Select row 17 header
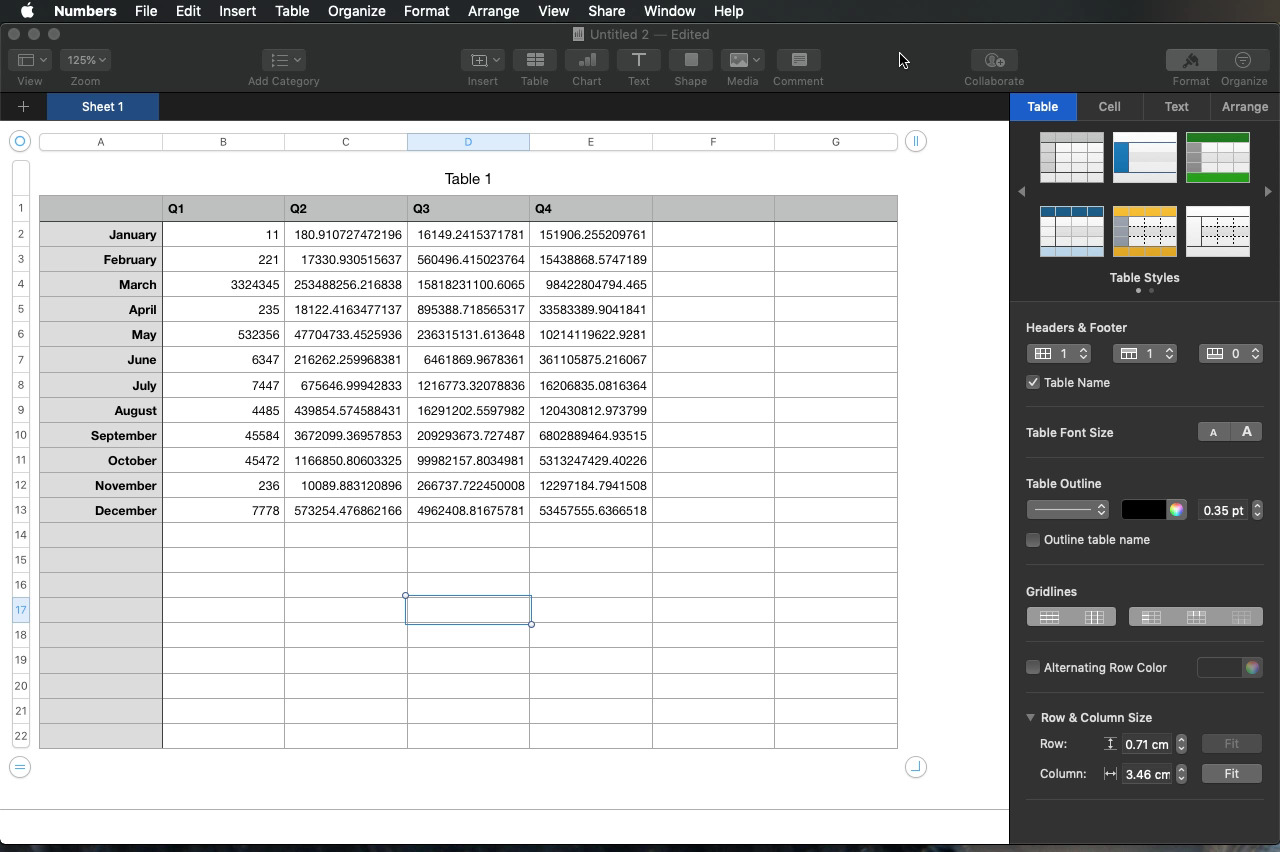The width and height of the screenshot is (1280, 852). (x=20, y=610)
